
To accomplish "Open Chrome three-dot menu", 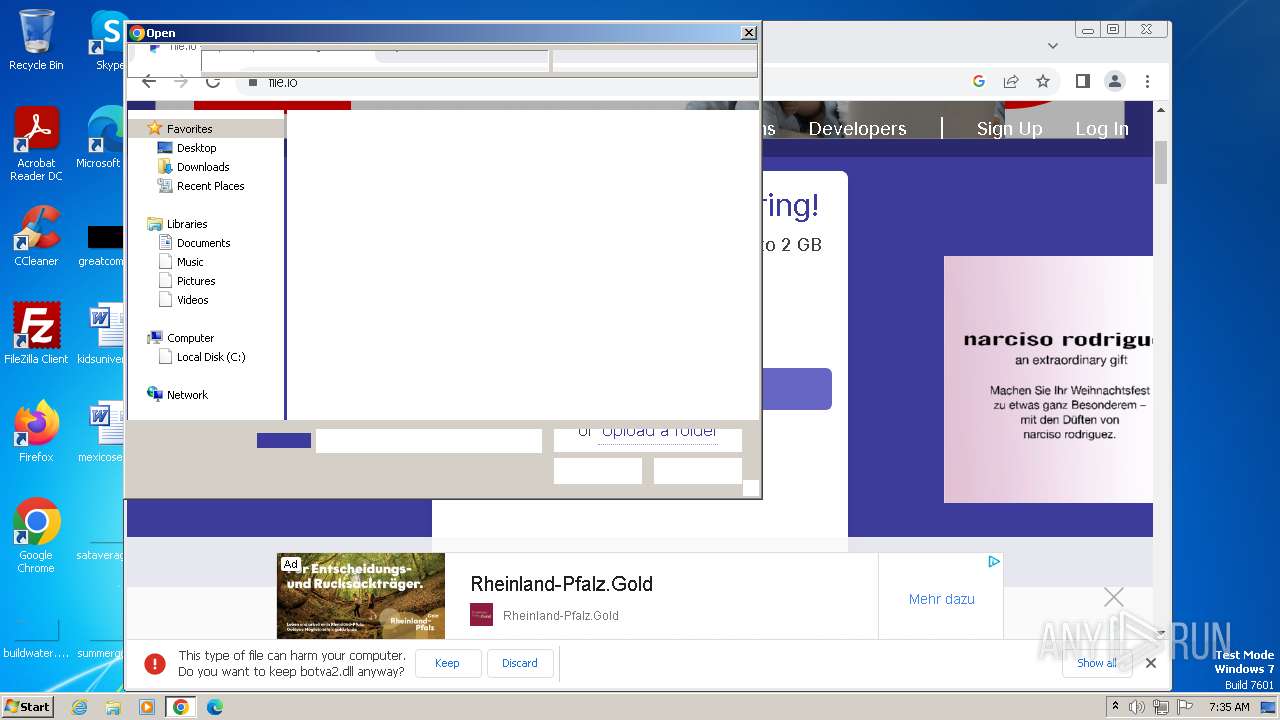I will [x=1147, y=81].
